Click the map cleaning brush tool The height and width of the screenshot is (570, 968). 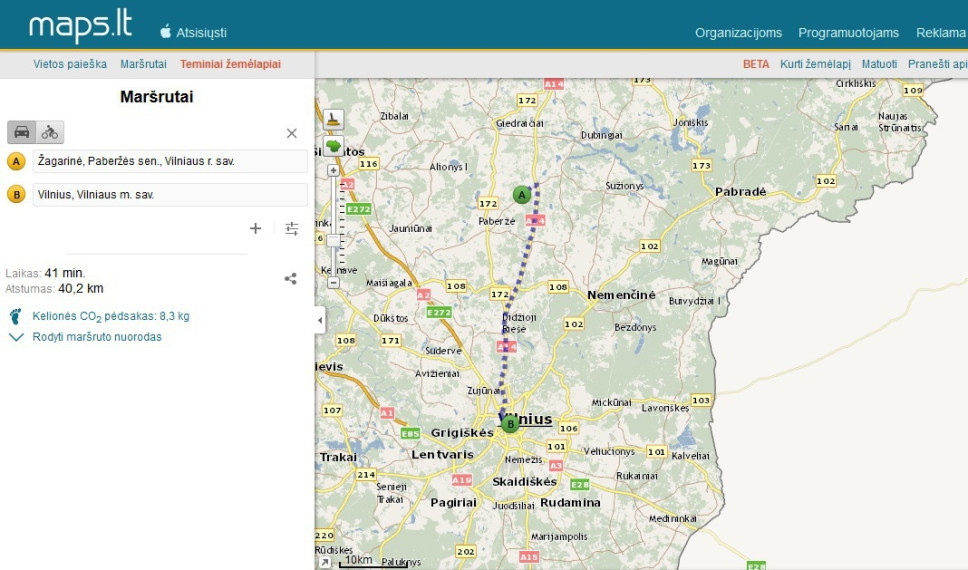(333, 119)
